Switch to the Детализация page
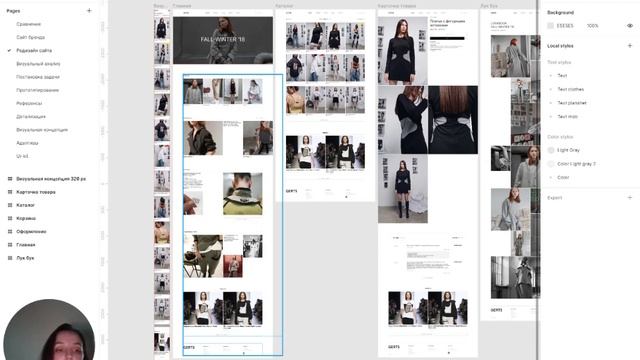The image size is (640, 360). coord(31,116)
